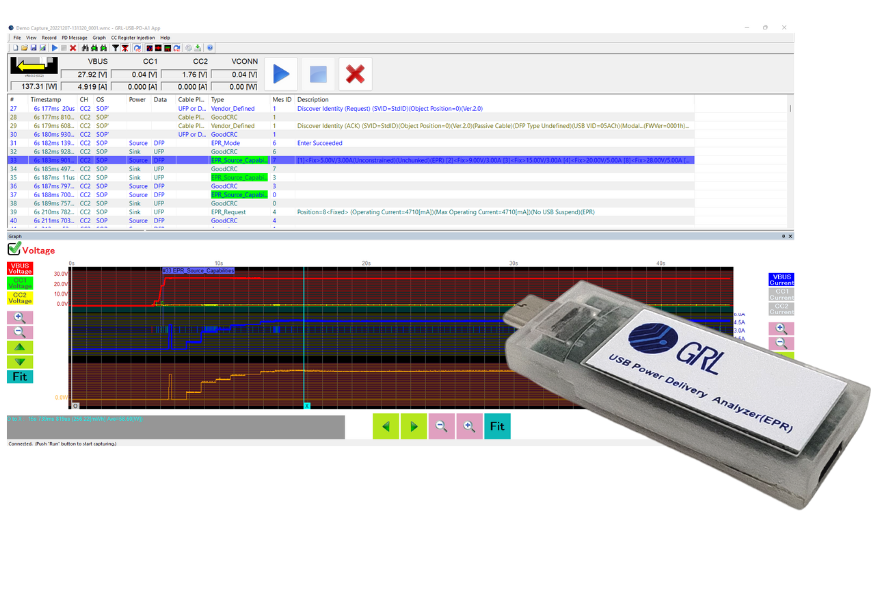Image resolution: width=875 pixels, height=600 pixels.
Task: Open the PD Message menu
Action: (x=74, y=38)
